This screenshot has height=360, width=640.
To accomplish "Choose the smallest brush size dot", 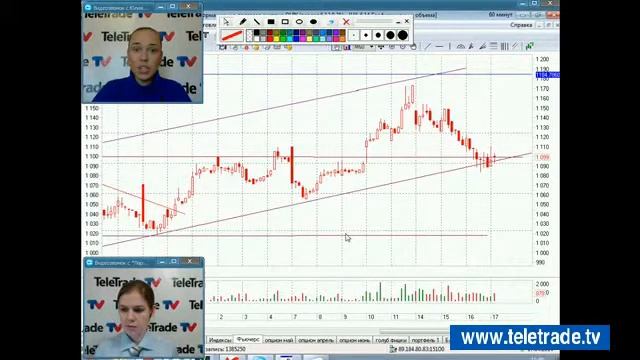I will (x=354, y=35).
